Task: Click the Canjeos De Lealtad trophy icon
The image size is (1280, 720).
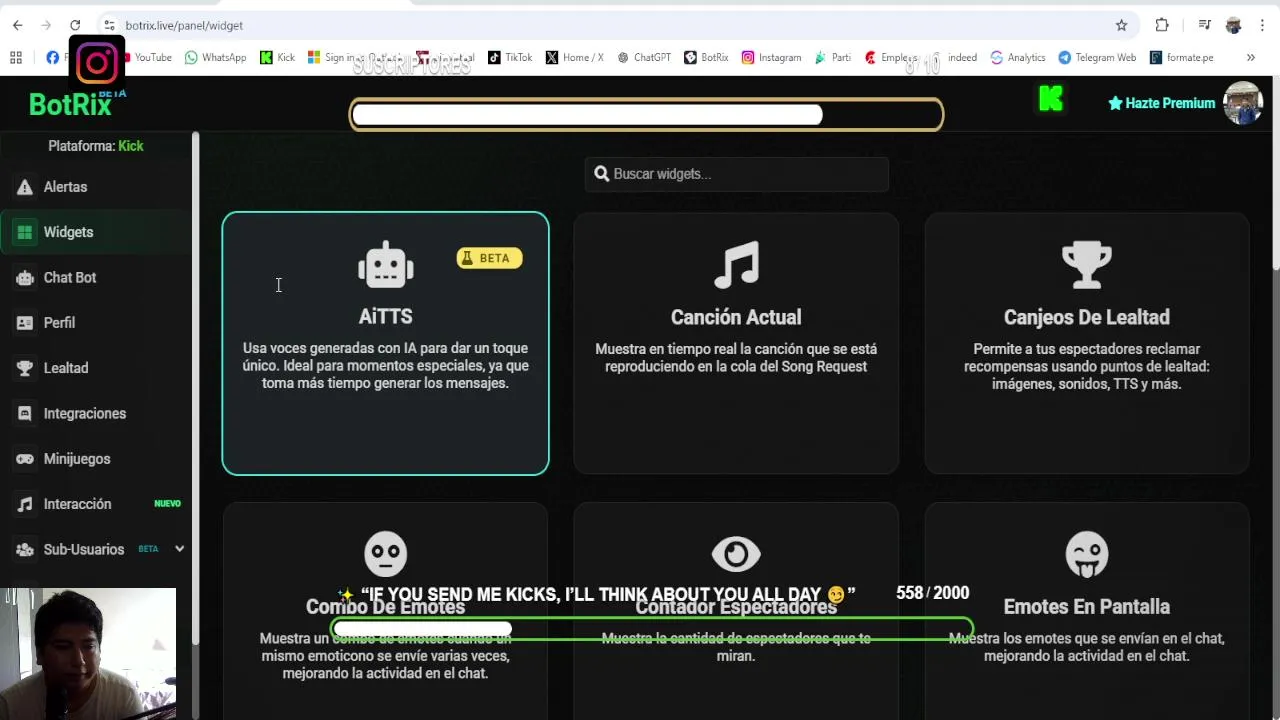Action: (x=1087, y=265)
